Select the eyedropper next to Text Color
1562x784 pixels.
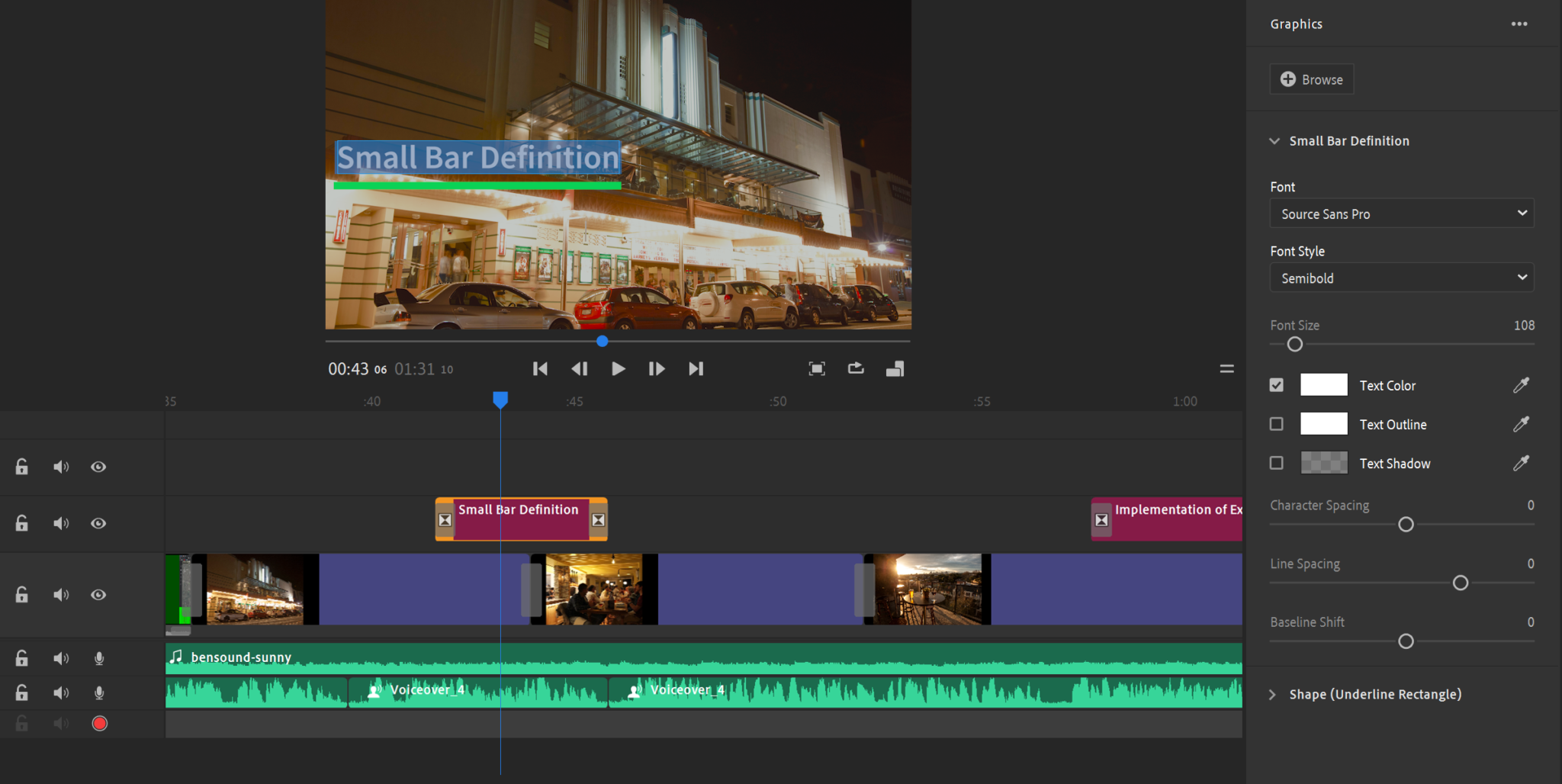[x=1521, y=385]
